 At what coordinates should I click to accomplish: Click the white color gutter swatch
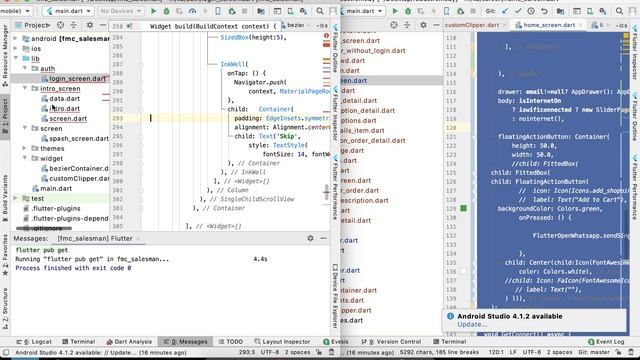click(x=463, y=271)
